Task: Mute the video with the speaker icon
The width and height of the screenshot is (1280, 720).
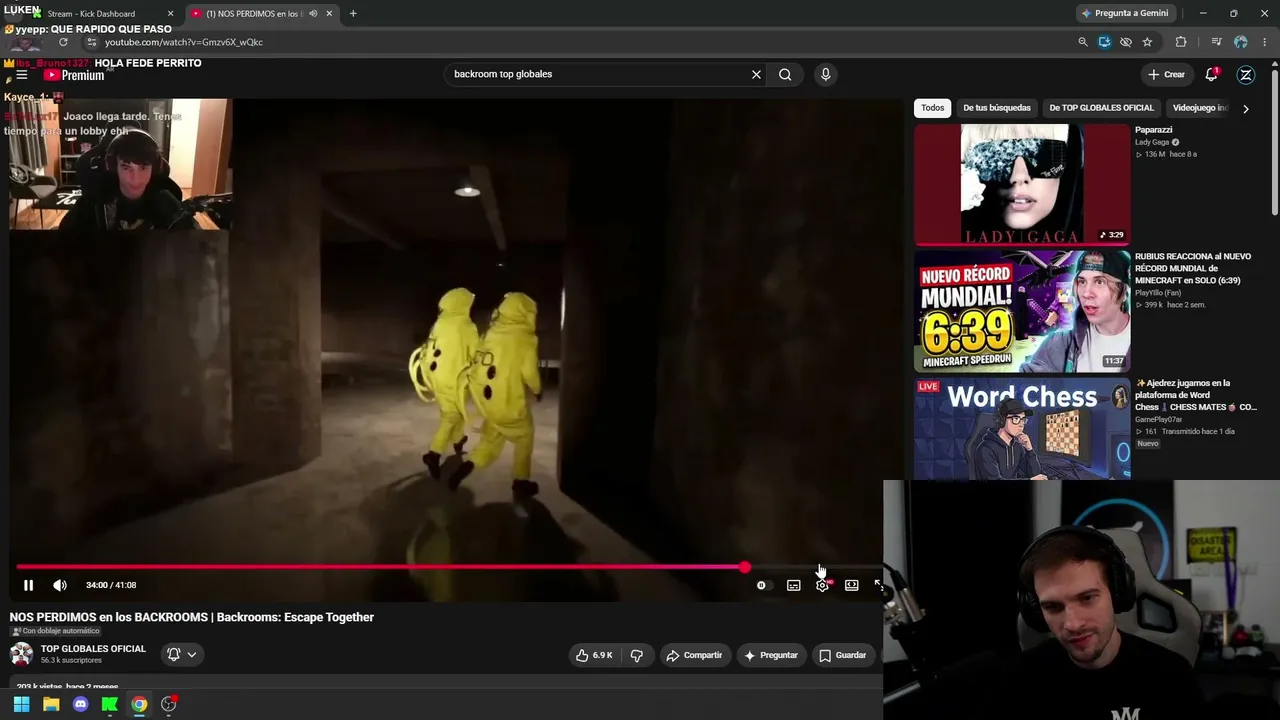Action: 60,585
